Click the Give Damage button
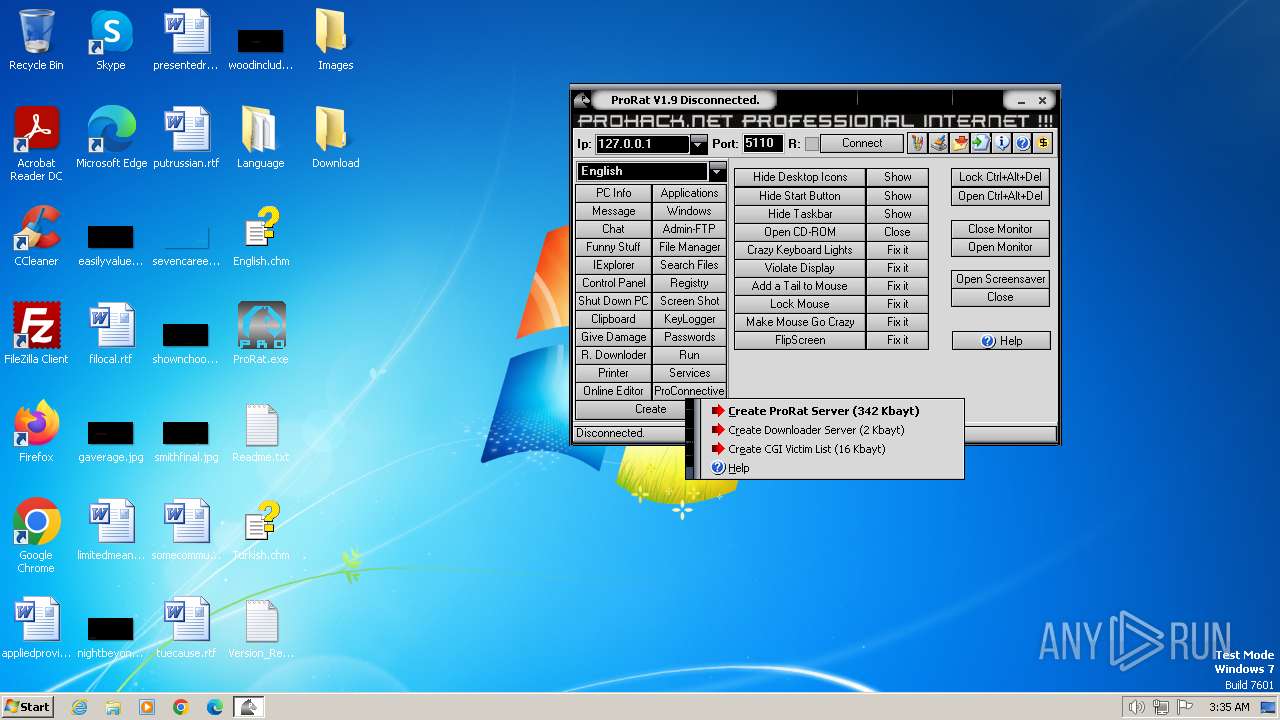This screenshot has height=720, width=1280. [x=614, y=337]
